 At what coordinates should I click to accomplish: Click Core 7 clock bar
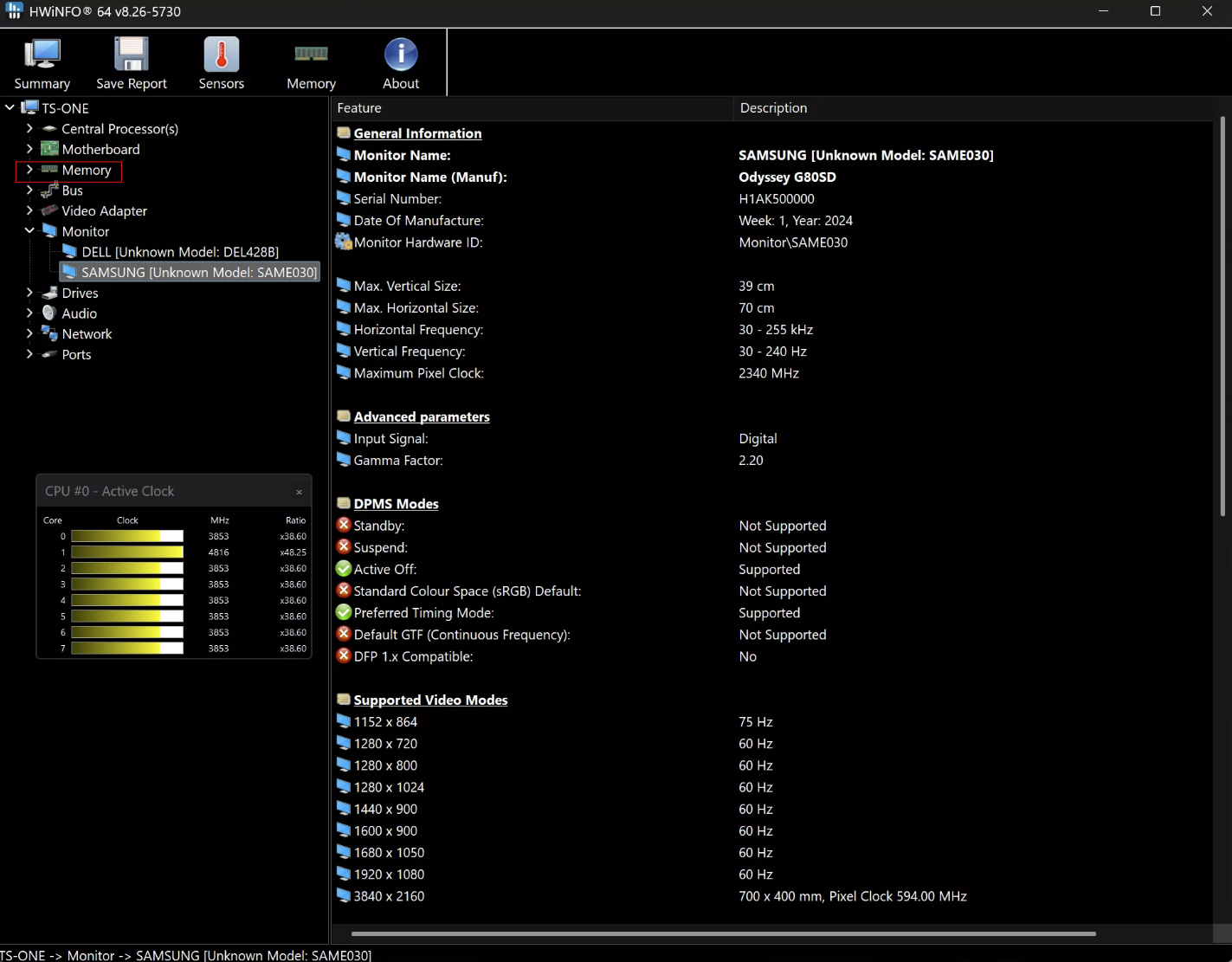(127, 648)
